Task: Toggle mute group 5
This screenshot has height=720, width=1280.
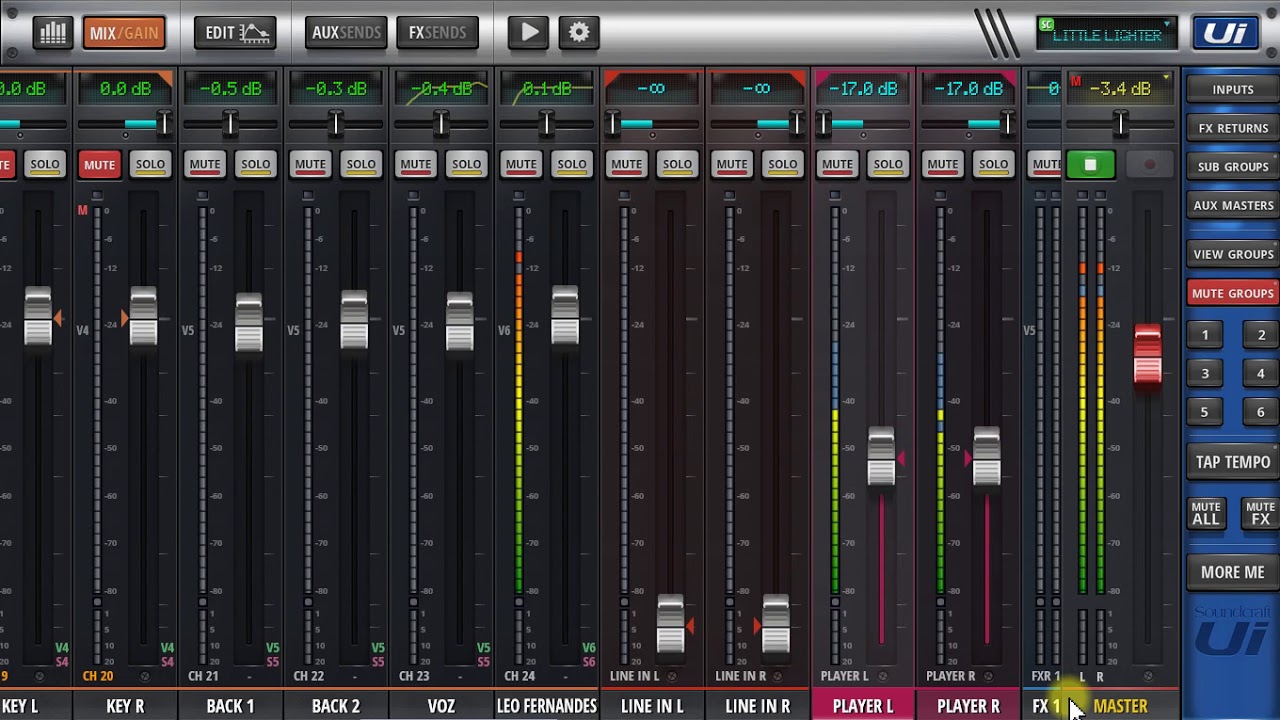Action: click(x=1205, y=412)
